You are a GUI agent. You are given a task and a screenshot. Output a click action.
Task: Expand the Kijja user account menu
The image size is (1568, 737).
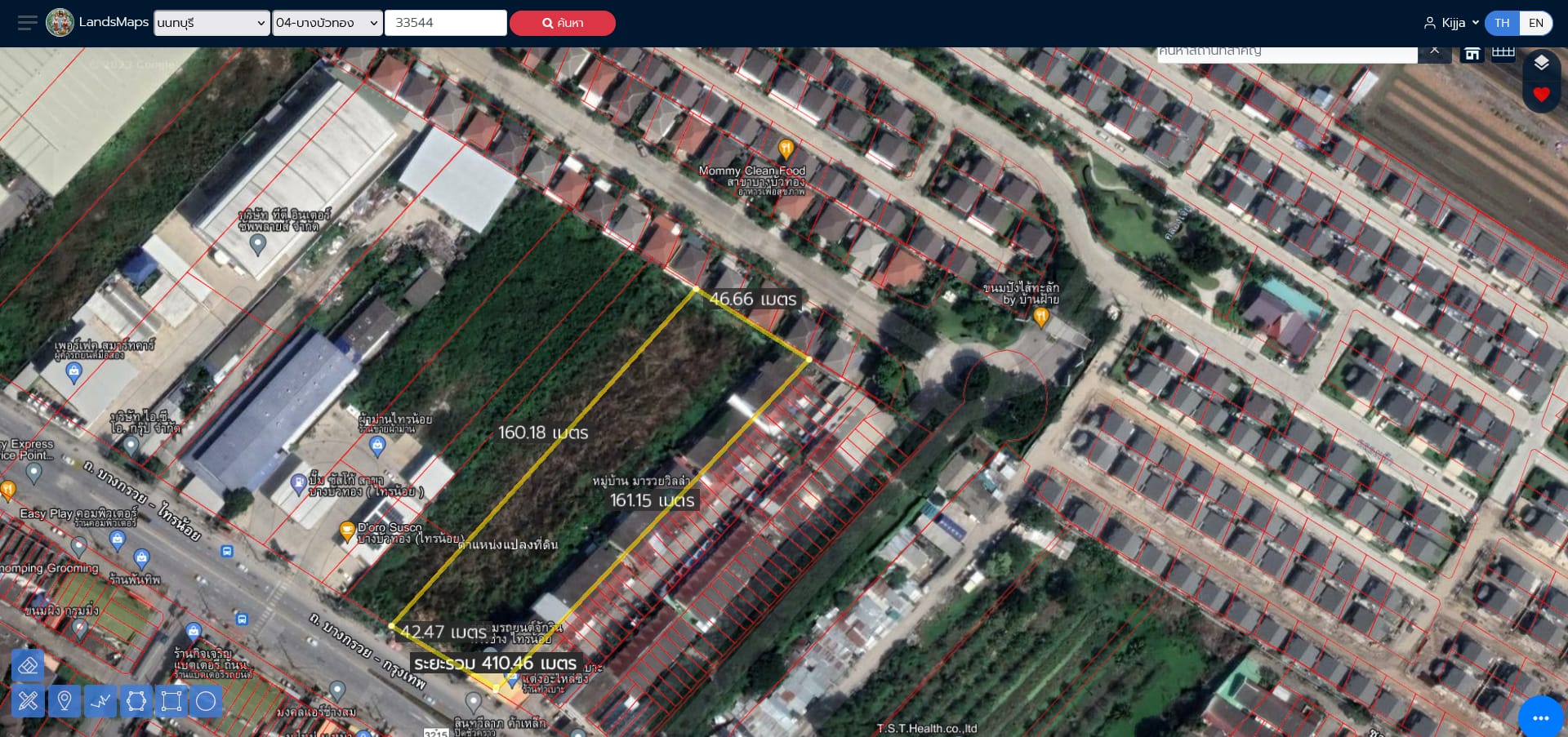1451,23
